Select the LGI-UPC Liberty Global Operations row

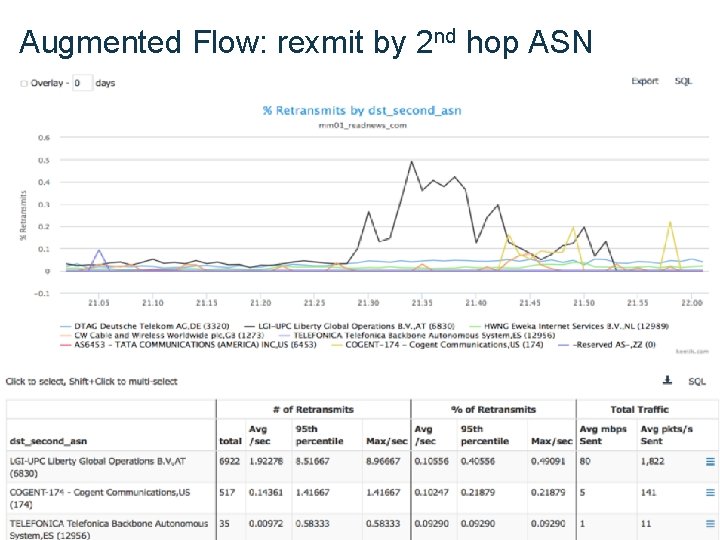362,467
